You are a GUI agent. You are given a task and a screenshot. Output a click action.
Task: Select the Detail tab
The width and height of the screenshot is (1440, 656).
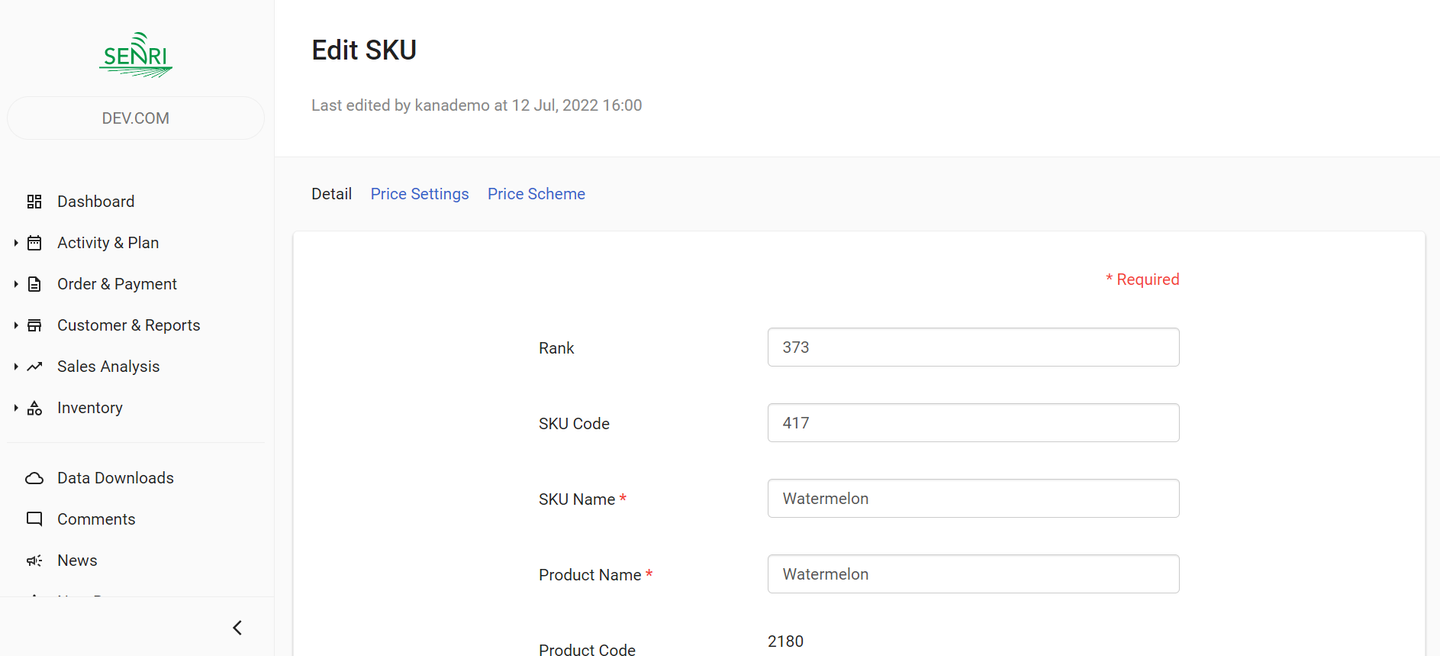(331, 194)
